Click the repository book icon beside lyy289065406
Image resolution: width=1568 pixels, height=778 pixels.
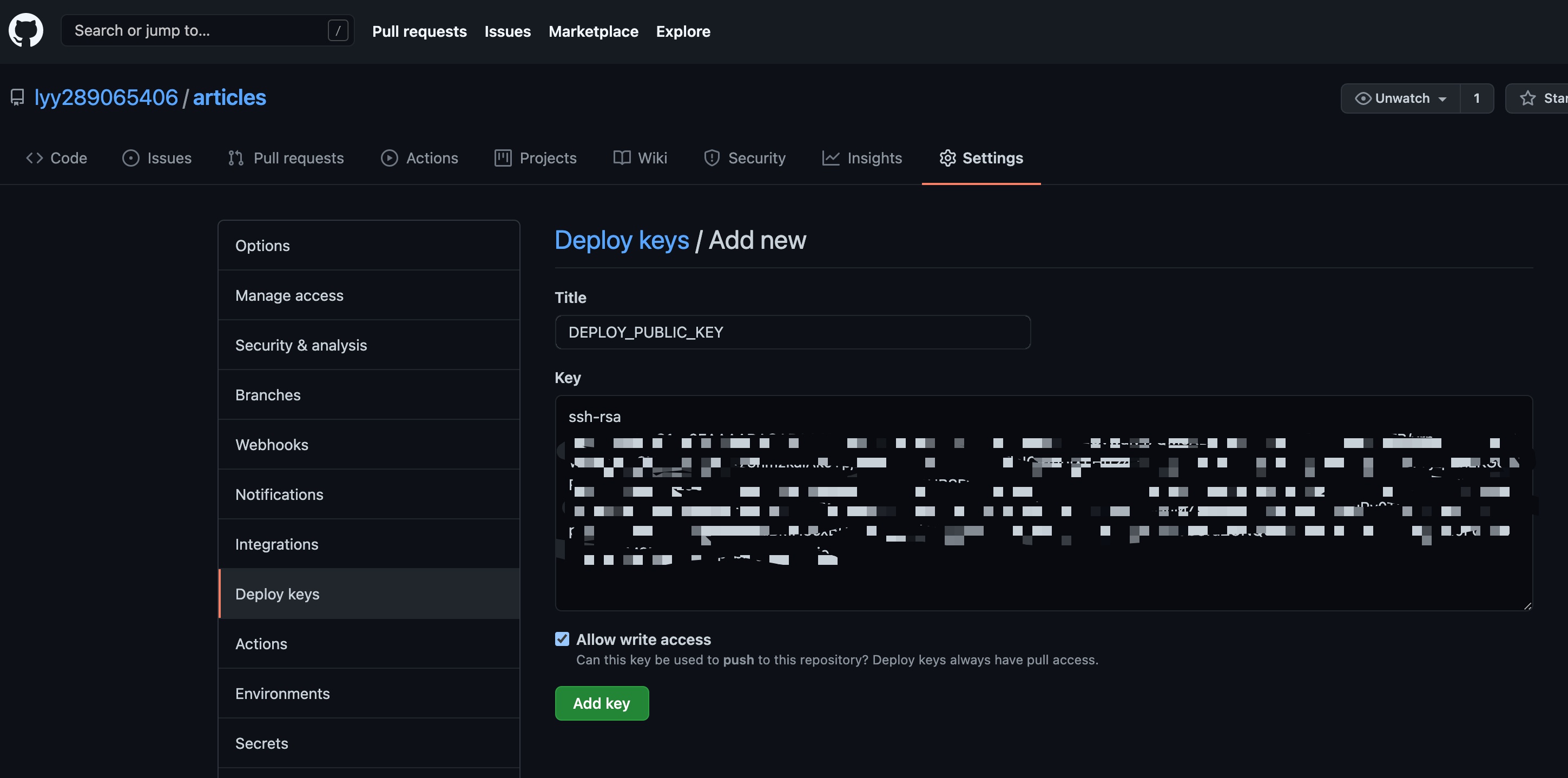[x=18, y=97]
